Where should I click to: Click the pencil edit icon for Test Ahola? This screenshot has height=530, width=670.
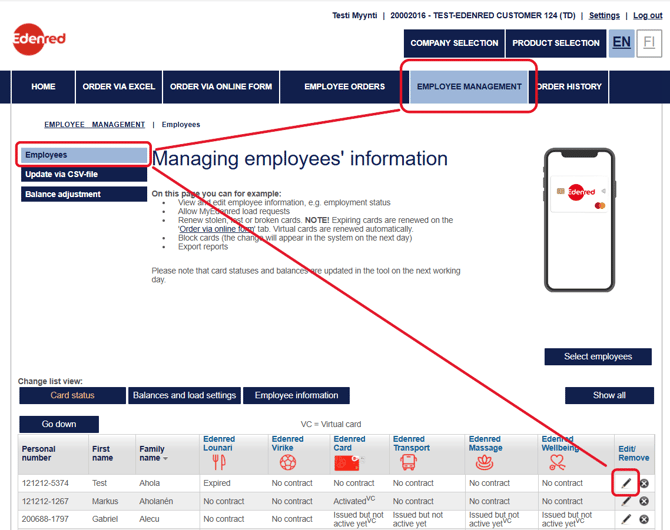pos(626,483)
